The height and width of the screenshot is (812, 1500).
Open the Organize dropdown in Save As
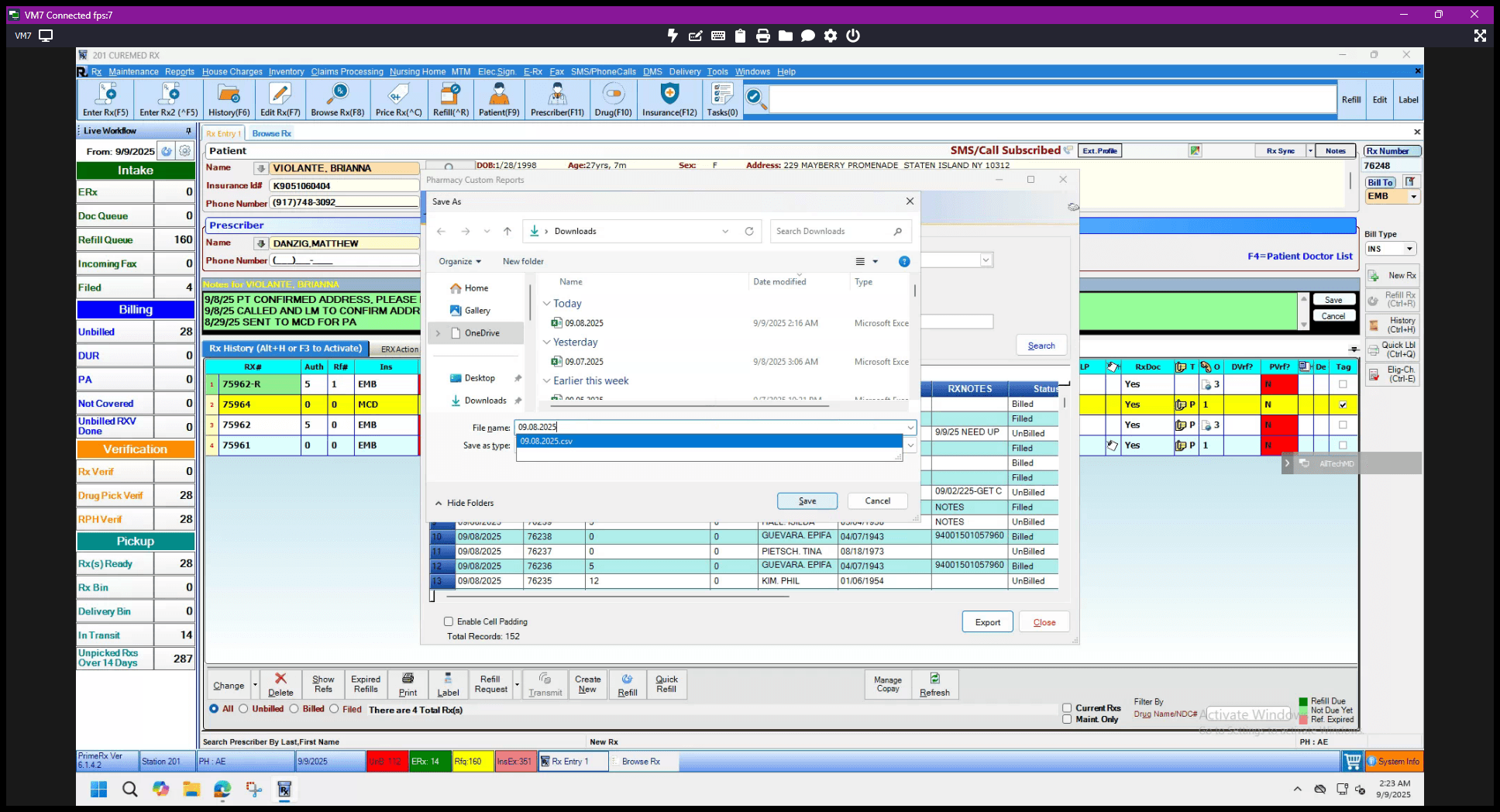pos(460,262)
